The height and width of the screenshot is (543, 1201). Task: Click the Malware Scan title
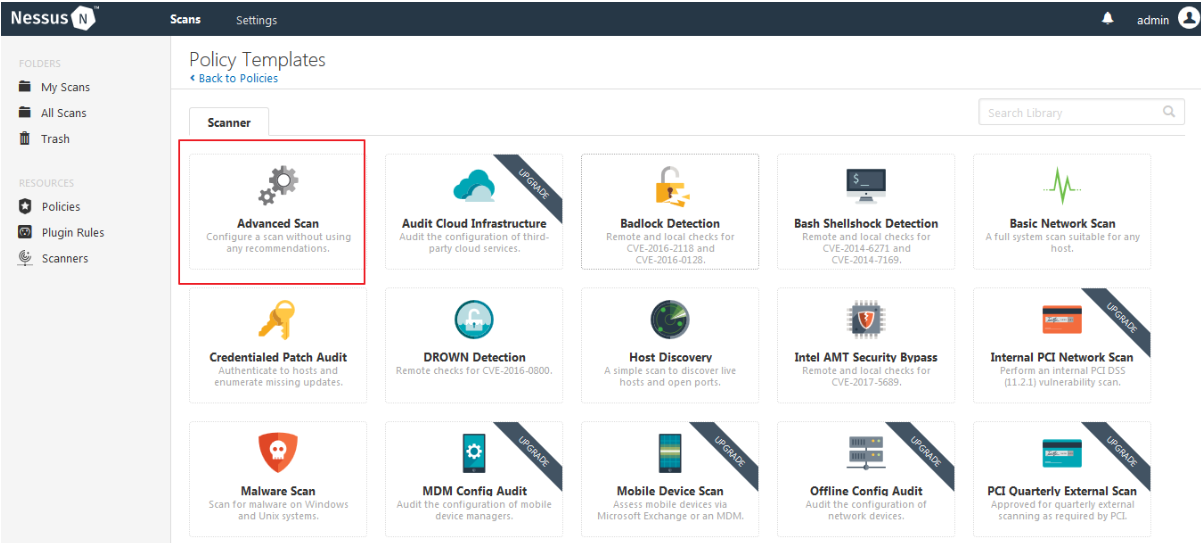click(278, 491)
